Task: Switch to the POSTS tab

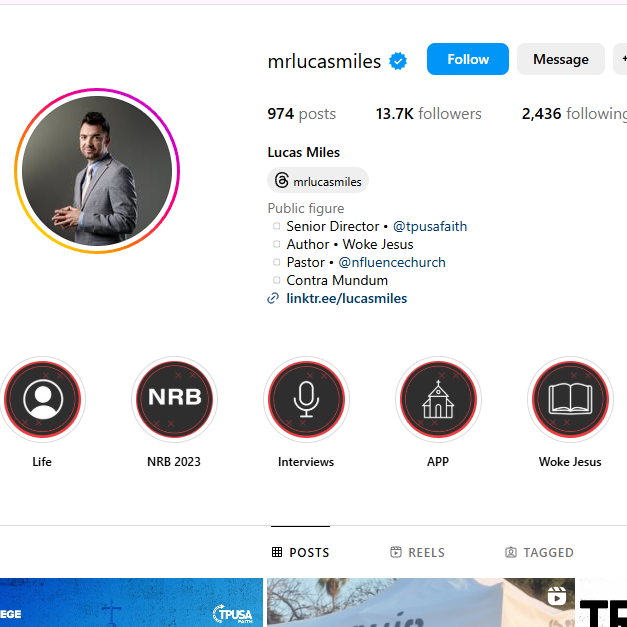Action: 300,552
